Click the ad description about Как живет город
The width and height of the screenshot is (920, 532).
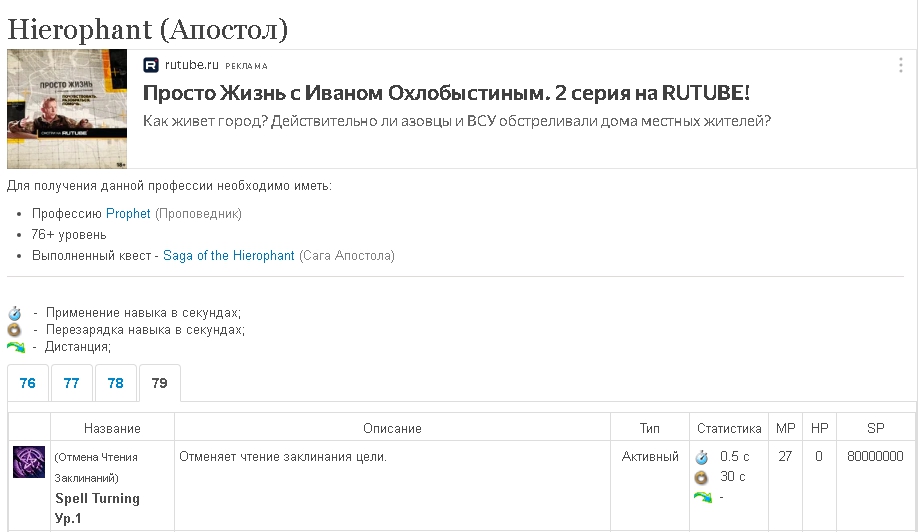click(457, 121)
